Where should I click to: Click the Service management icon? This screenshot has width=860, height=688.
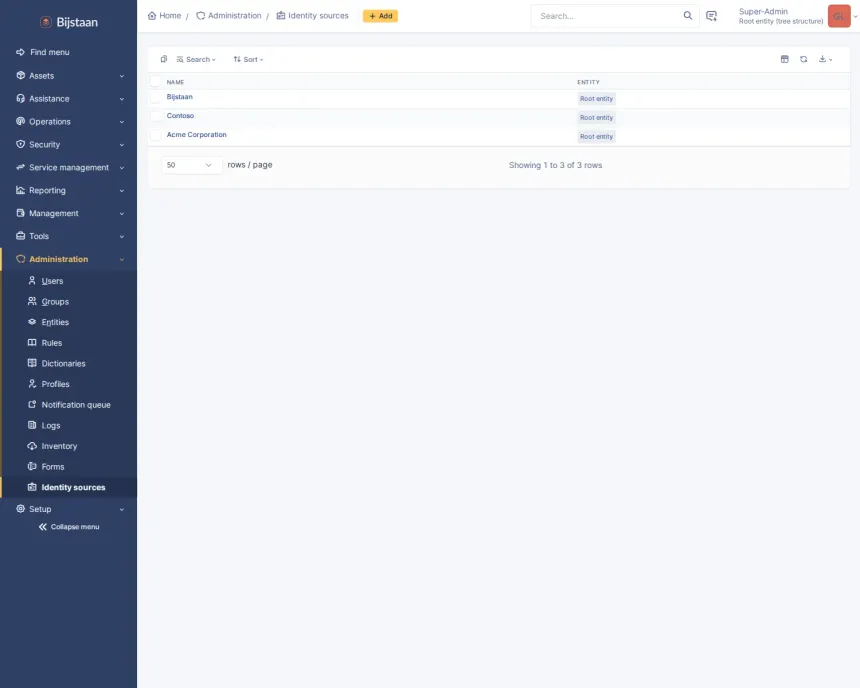(x=20, y=167)
